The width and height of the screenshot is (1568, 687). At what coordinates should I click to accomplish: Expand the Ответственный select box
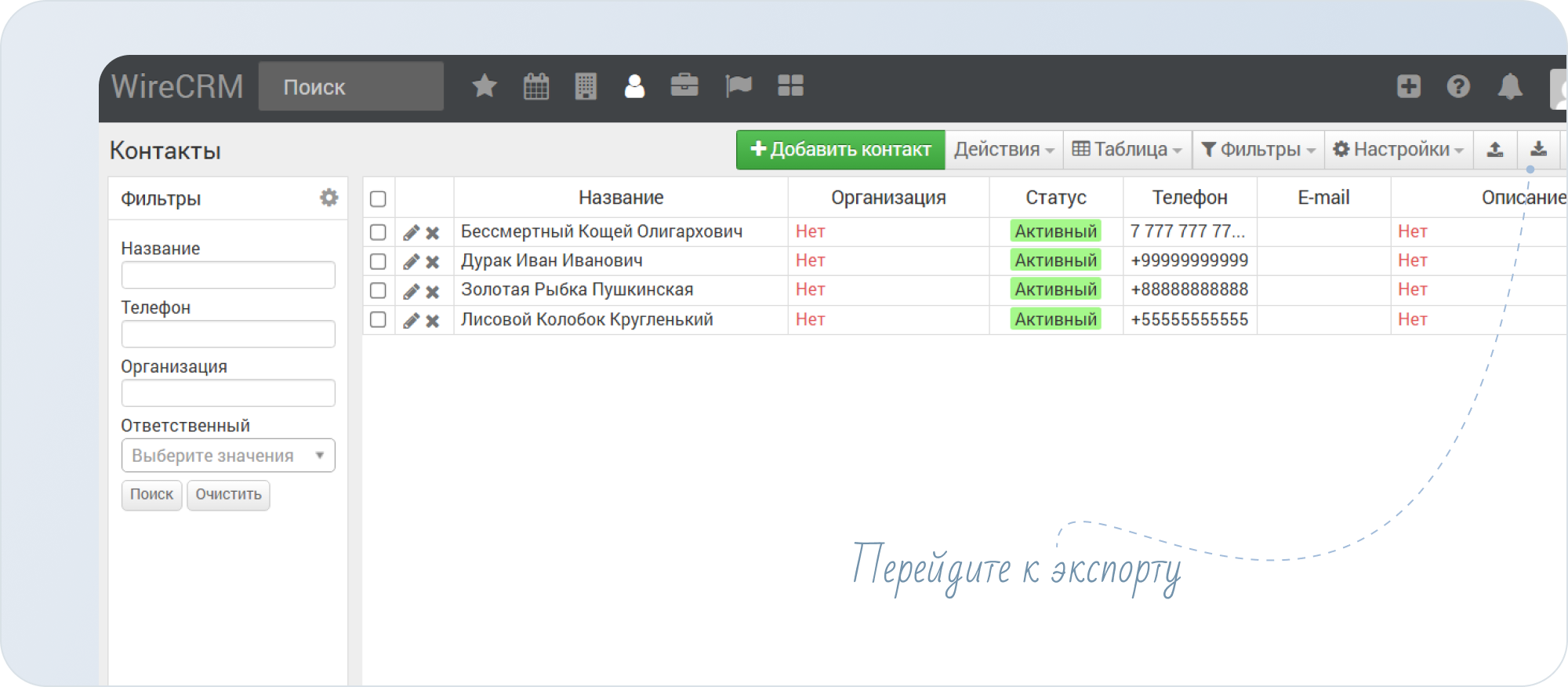coord(228,456)
